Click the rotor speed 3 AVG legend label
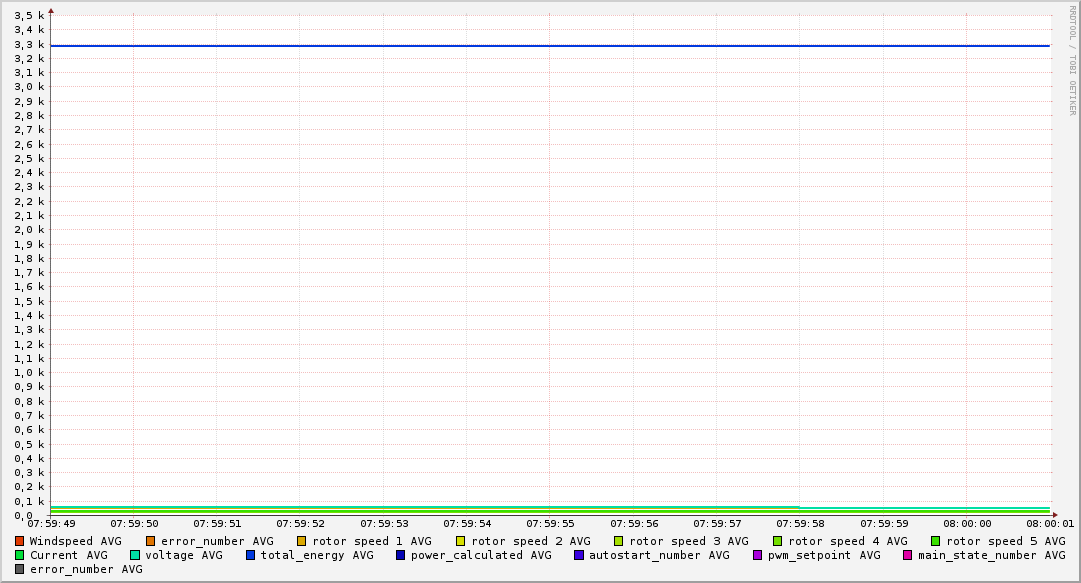This screenshot has width=1081, height=583. click(x=688, y=541)
